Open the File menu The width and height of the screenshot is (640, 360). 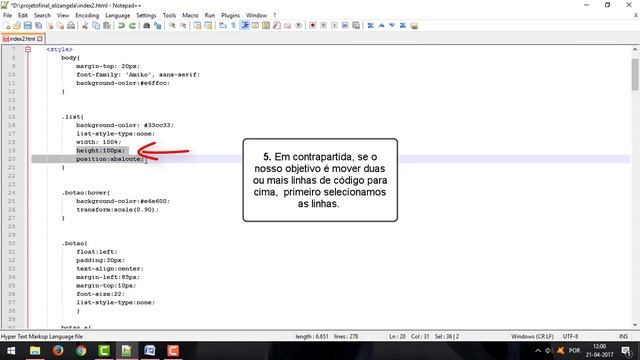[x=7, y=15]
